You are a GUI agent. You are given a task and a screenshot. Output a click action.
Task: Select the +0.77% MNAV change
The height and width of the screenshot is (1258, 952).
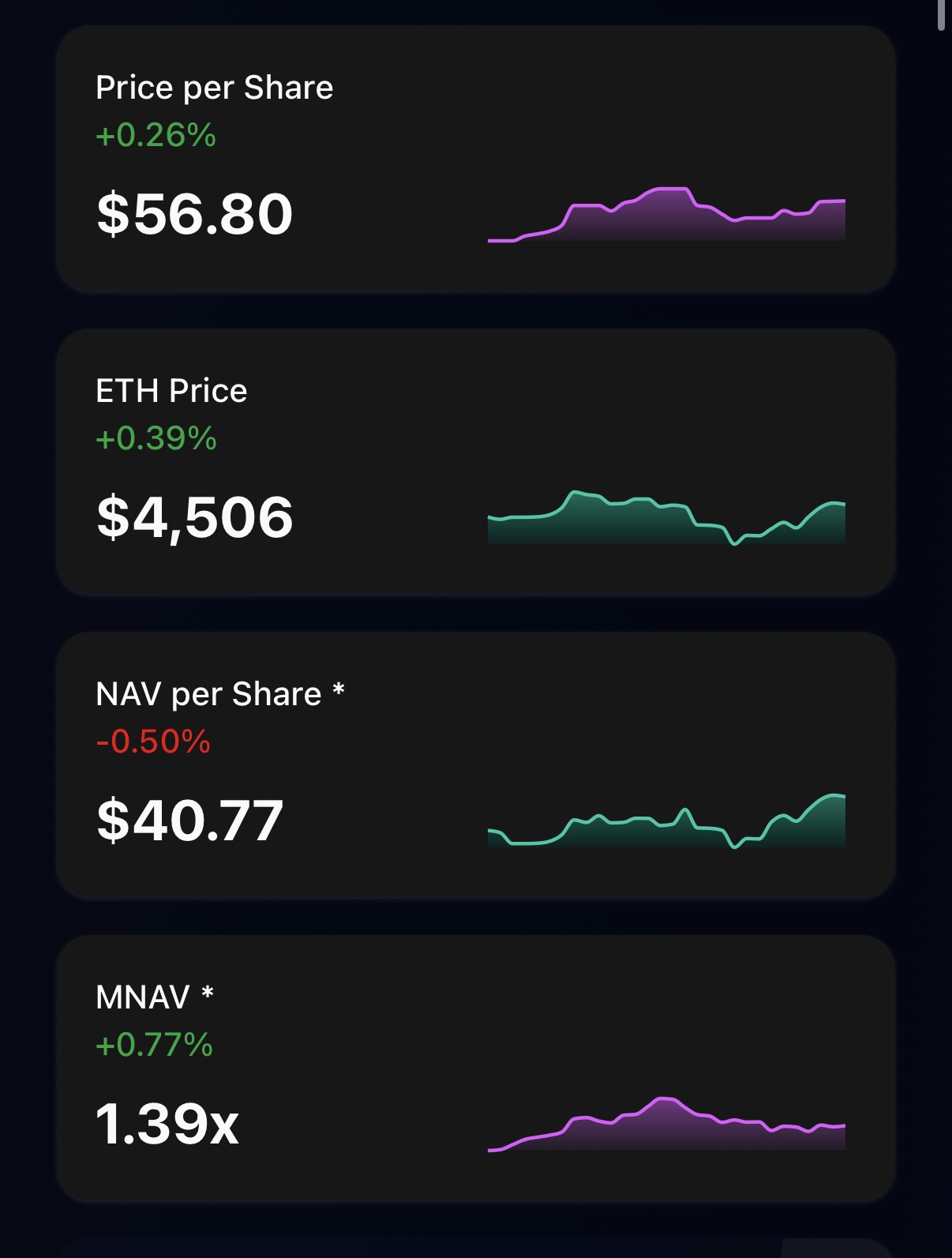pos(154,1045)
